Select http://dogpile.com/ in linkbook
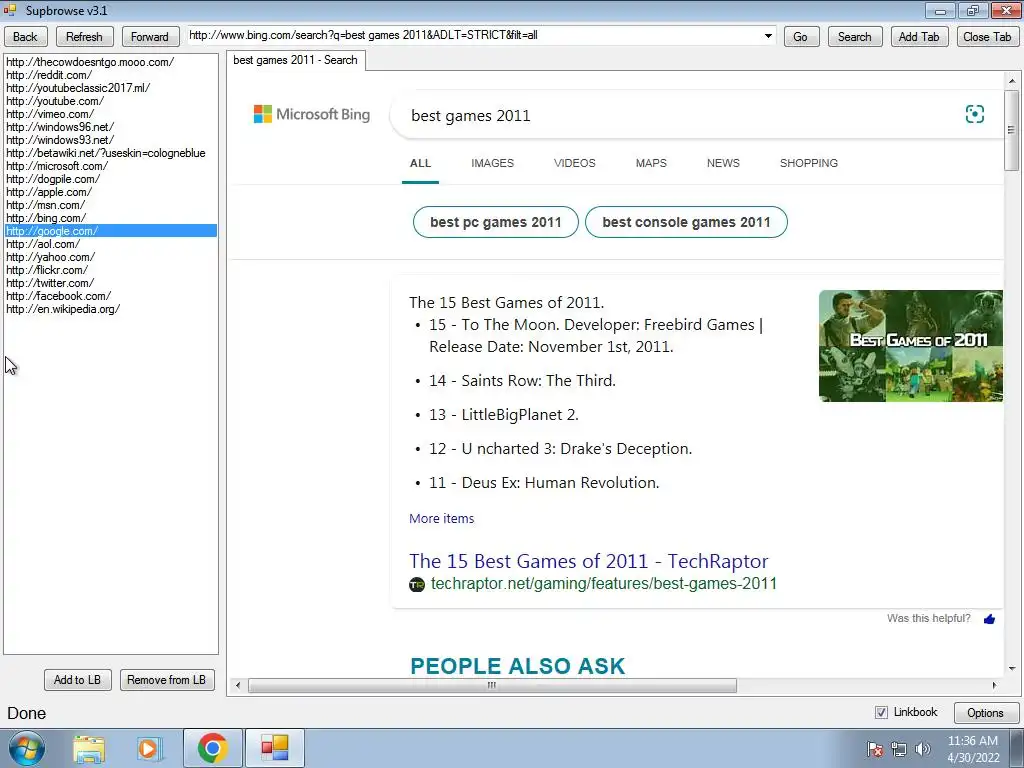 53,180
